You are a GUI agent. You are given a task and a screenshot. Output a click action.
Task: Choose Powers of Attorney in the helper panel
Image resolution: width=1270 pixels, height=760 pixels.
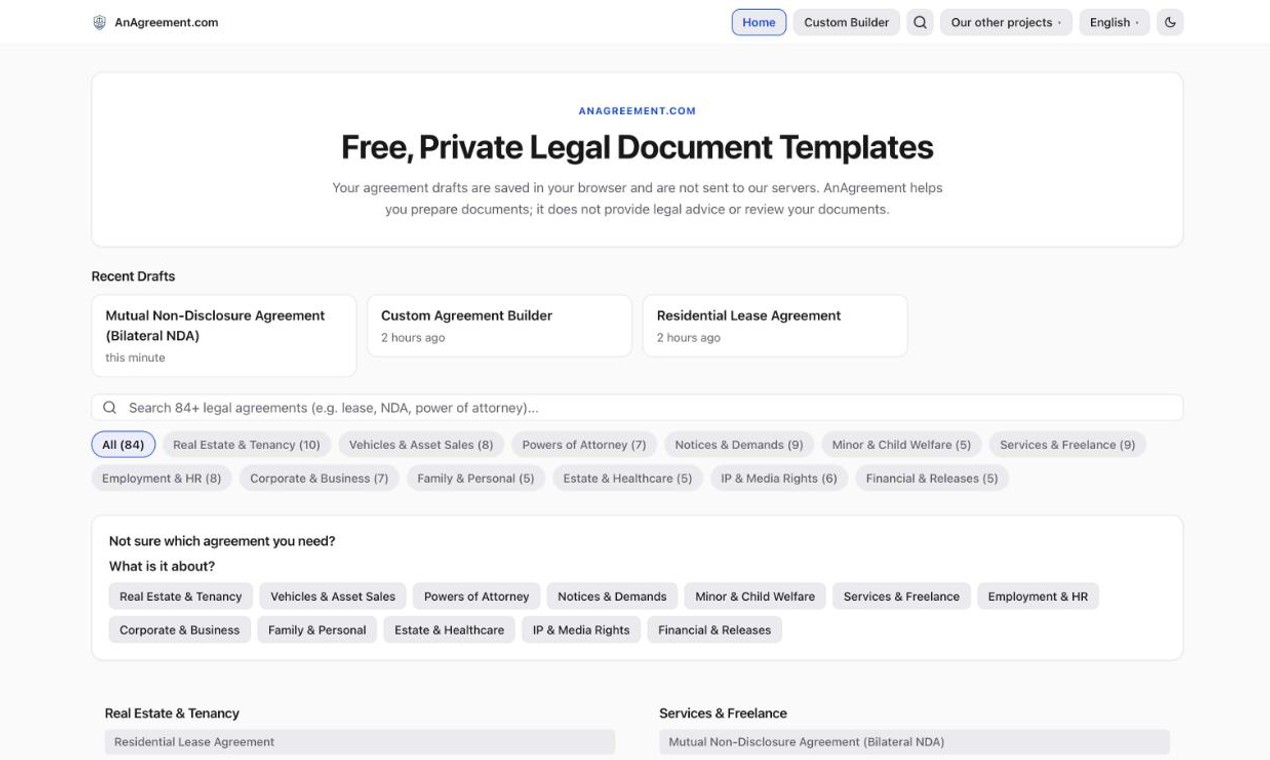(x=476, y=597)
